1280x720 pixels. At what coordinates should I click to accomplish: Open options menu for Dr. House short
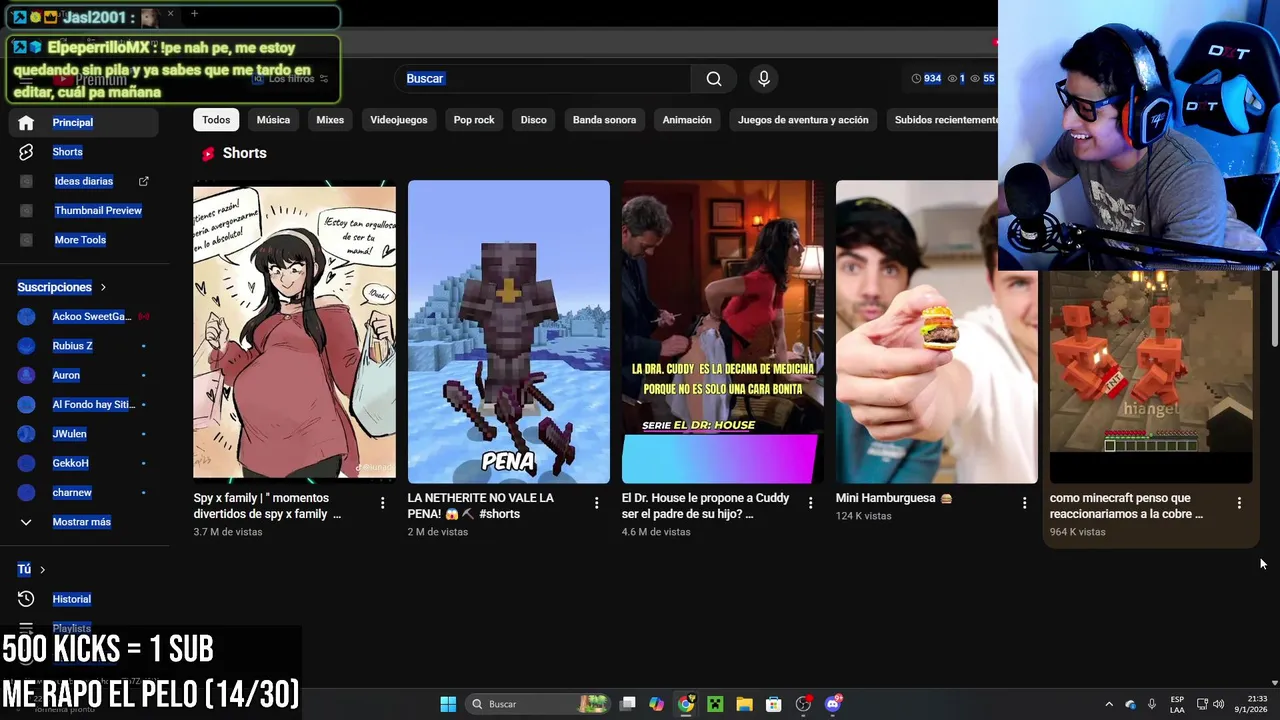tap(810, 503)
